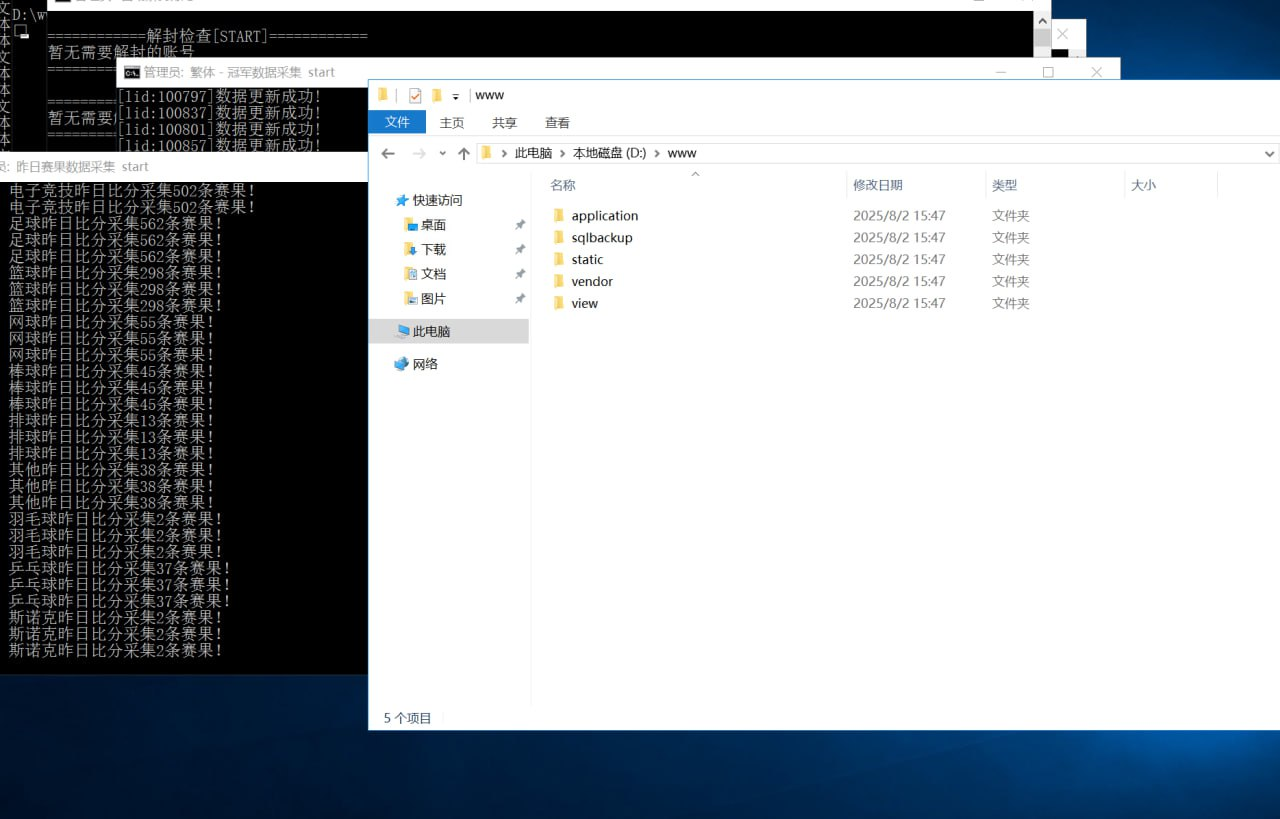The image size is (1280, 819).
Task: Click the New folder icon in quick access toolbar
Action: 436,95
